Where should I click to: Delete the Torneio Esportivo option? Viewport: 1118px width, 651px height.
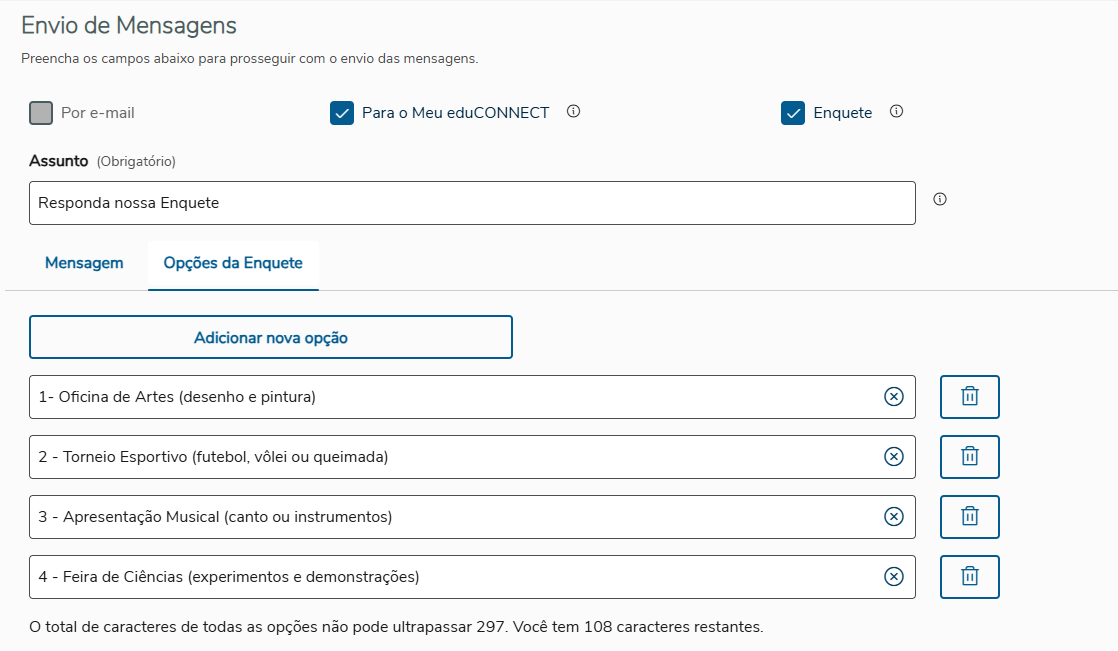pos(969,457)
